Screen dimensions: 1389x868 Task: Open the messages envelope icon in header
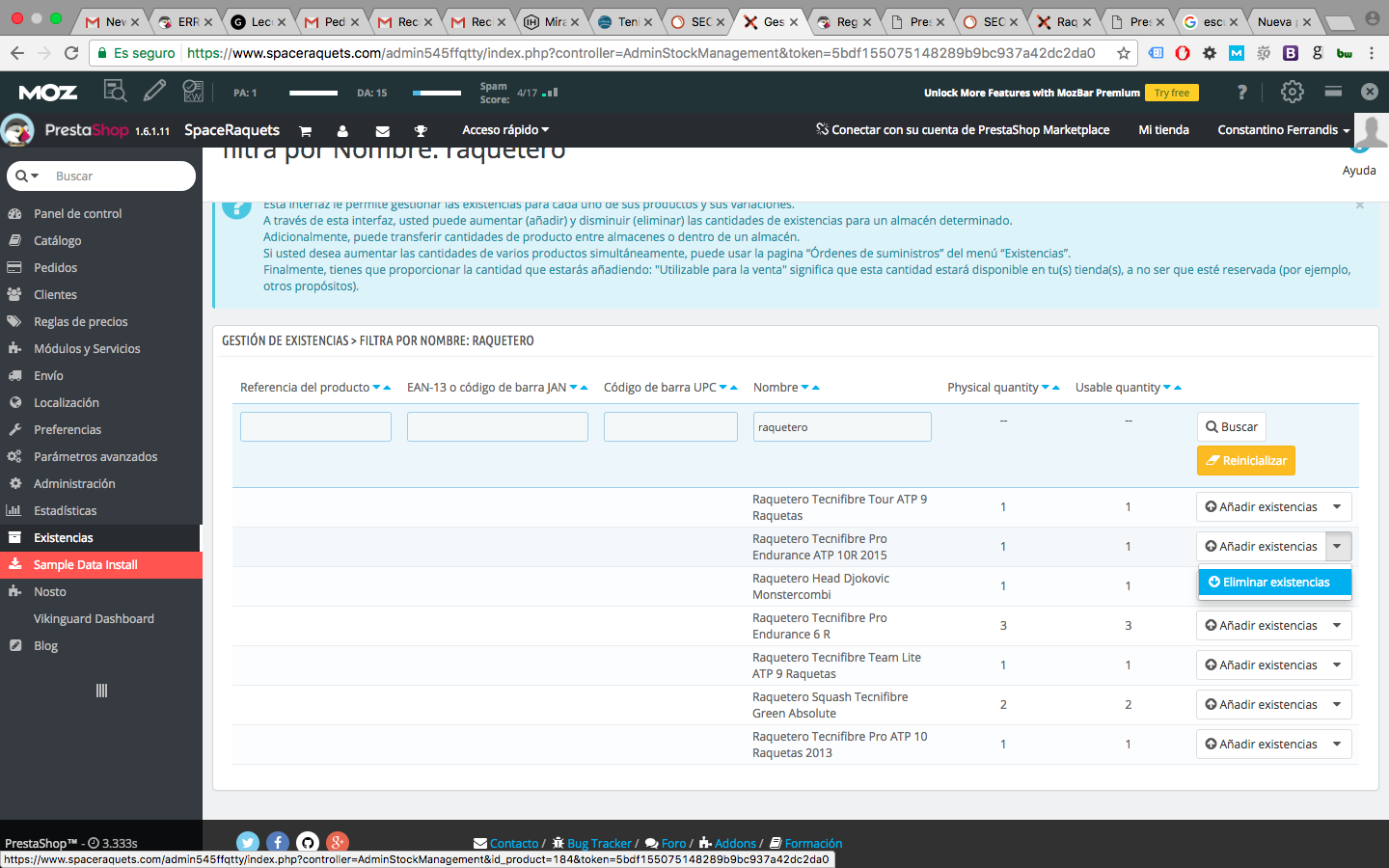(x=382, y=131)
